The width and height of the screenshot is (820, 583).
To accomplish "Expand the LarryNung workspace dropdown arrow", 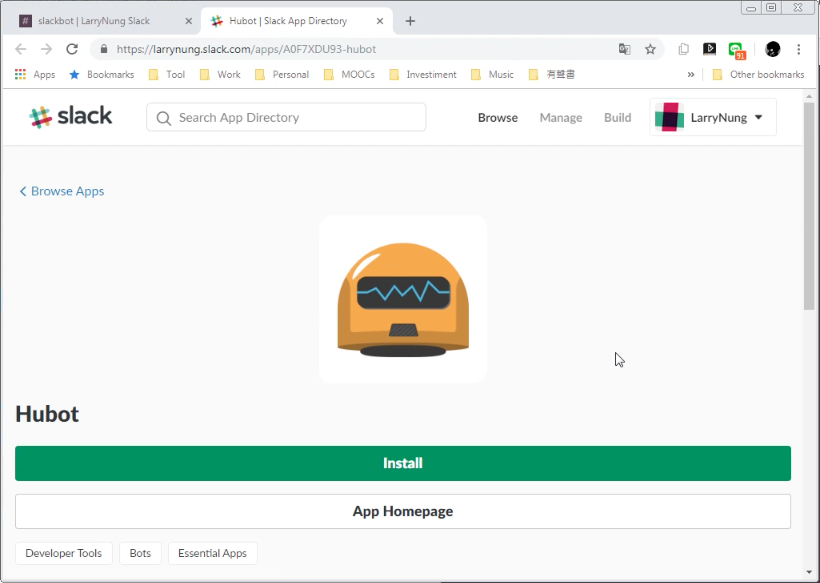I will click(x=758, y=118).
